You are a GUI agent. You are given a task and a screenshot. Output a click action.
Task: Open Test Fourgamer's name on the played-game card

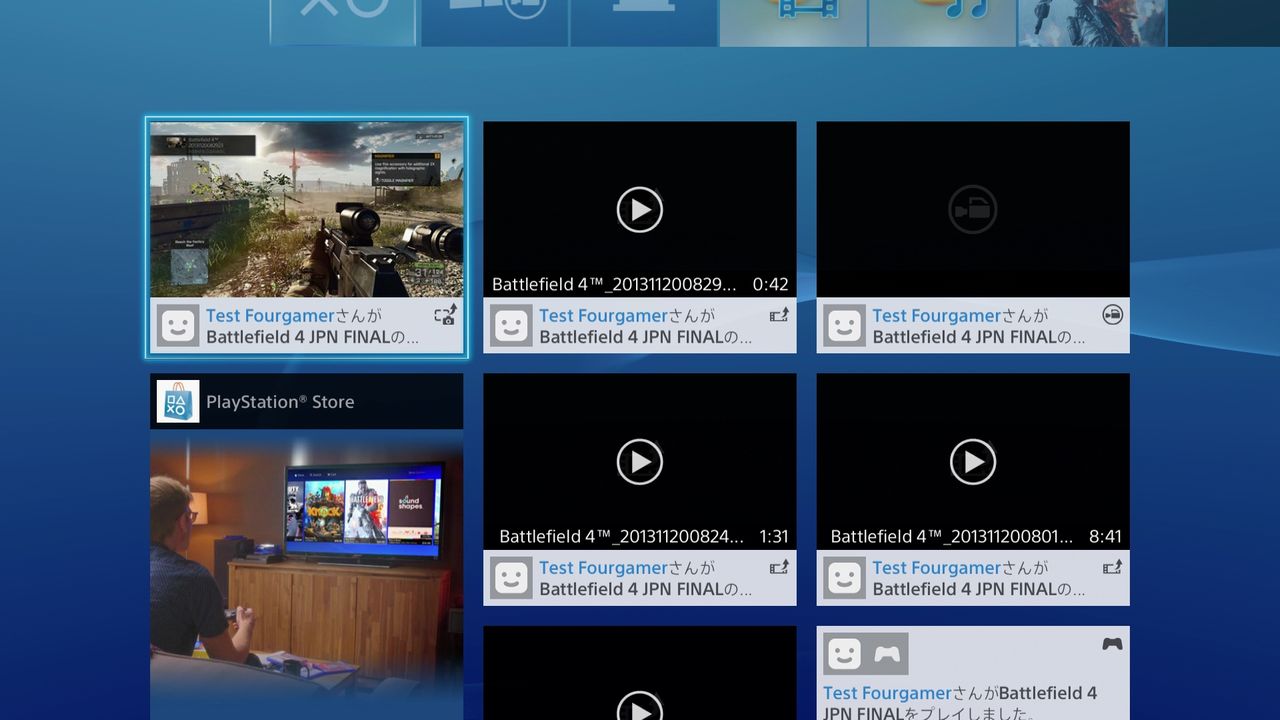(887, 693)
